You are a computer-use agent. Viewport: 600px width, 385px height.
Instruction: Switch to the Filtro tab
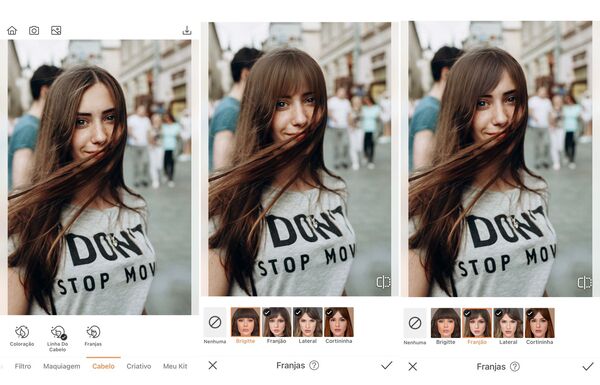(23, 366)
